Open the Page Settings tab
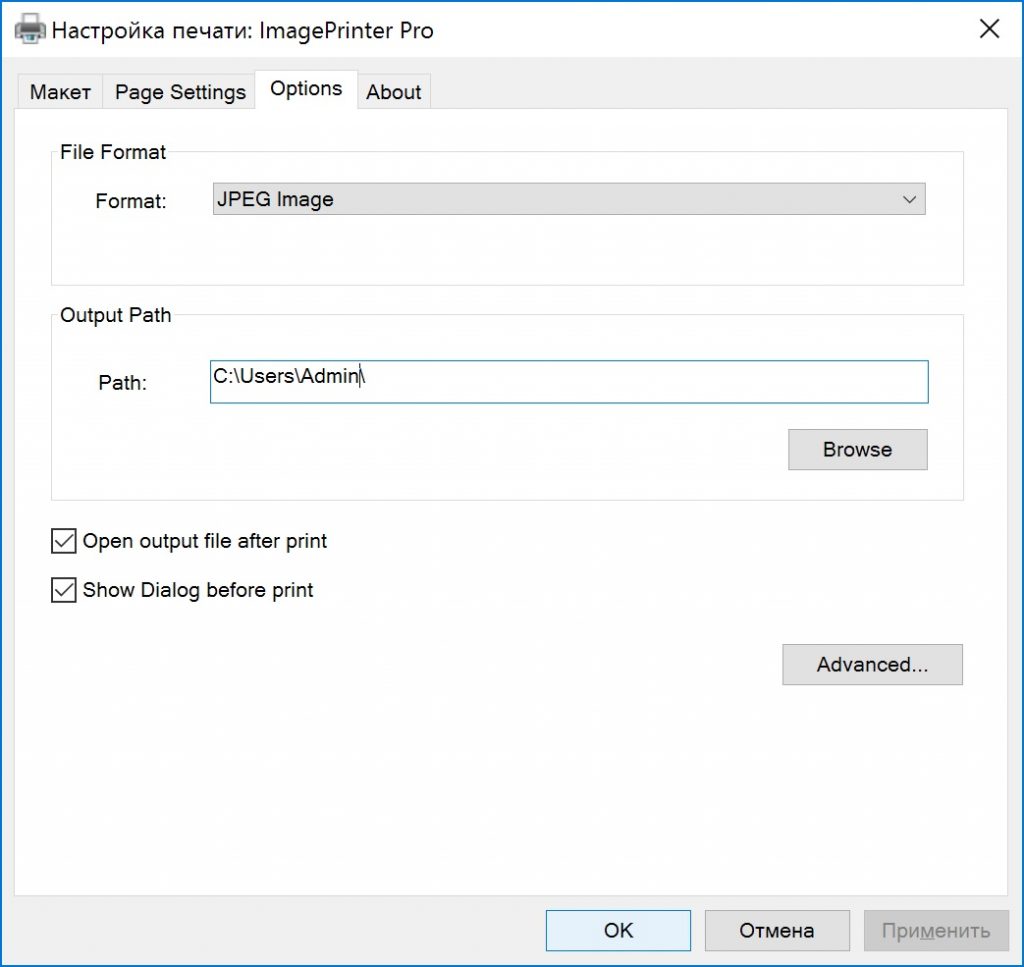Screen dimensions: 1024x967 180,92
